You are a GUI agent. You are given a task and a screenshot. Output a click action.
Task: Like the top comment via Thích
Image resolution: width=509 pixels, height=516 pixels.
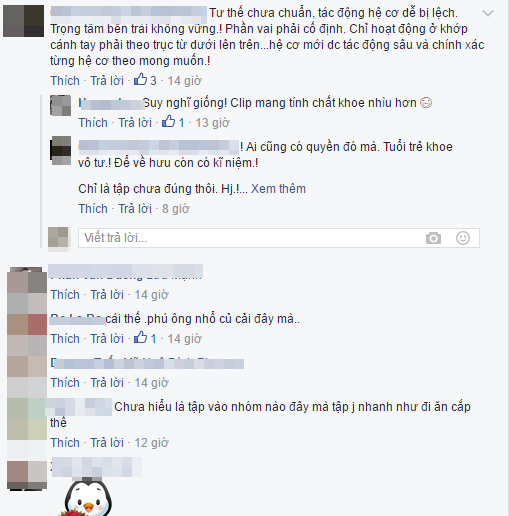[65, 80]
